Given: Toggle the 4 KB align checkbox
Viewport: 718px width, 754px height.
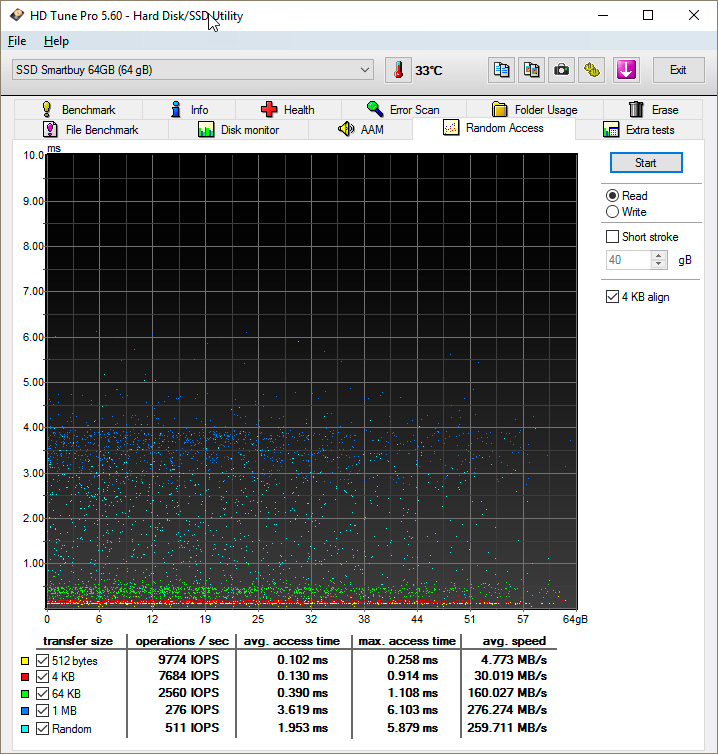Looking at the screenshot, I should click(x=613, y=297).
